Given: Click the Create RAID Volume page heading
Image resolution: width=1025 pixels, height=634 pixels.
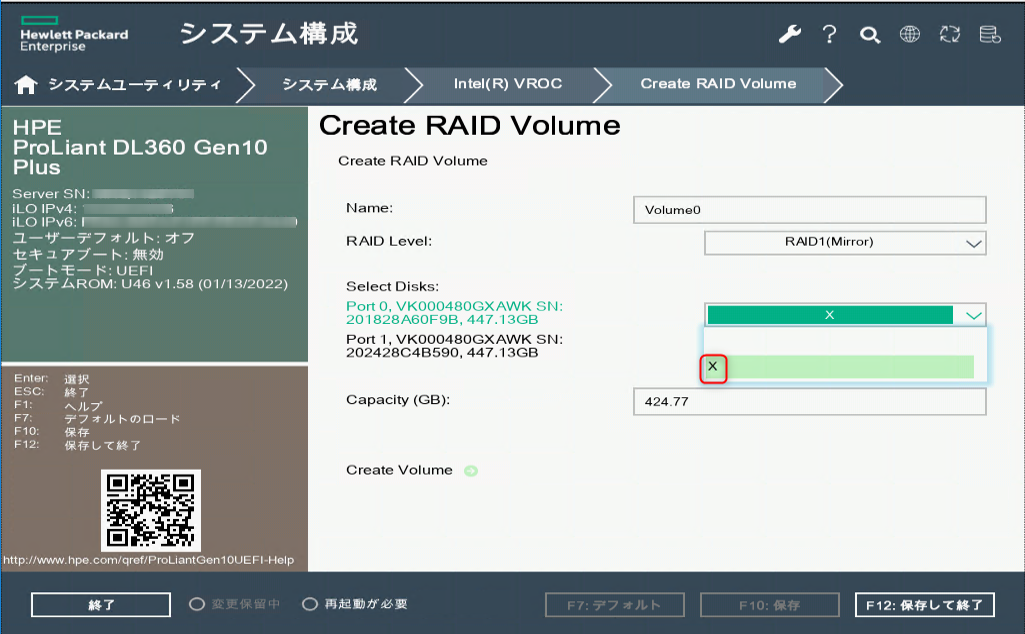Looking at the screenshot, I should (x=469, y=125).
